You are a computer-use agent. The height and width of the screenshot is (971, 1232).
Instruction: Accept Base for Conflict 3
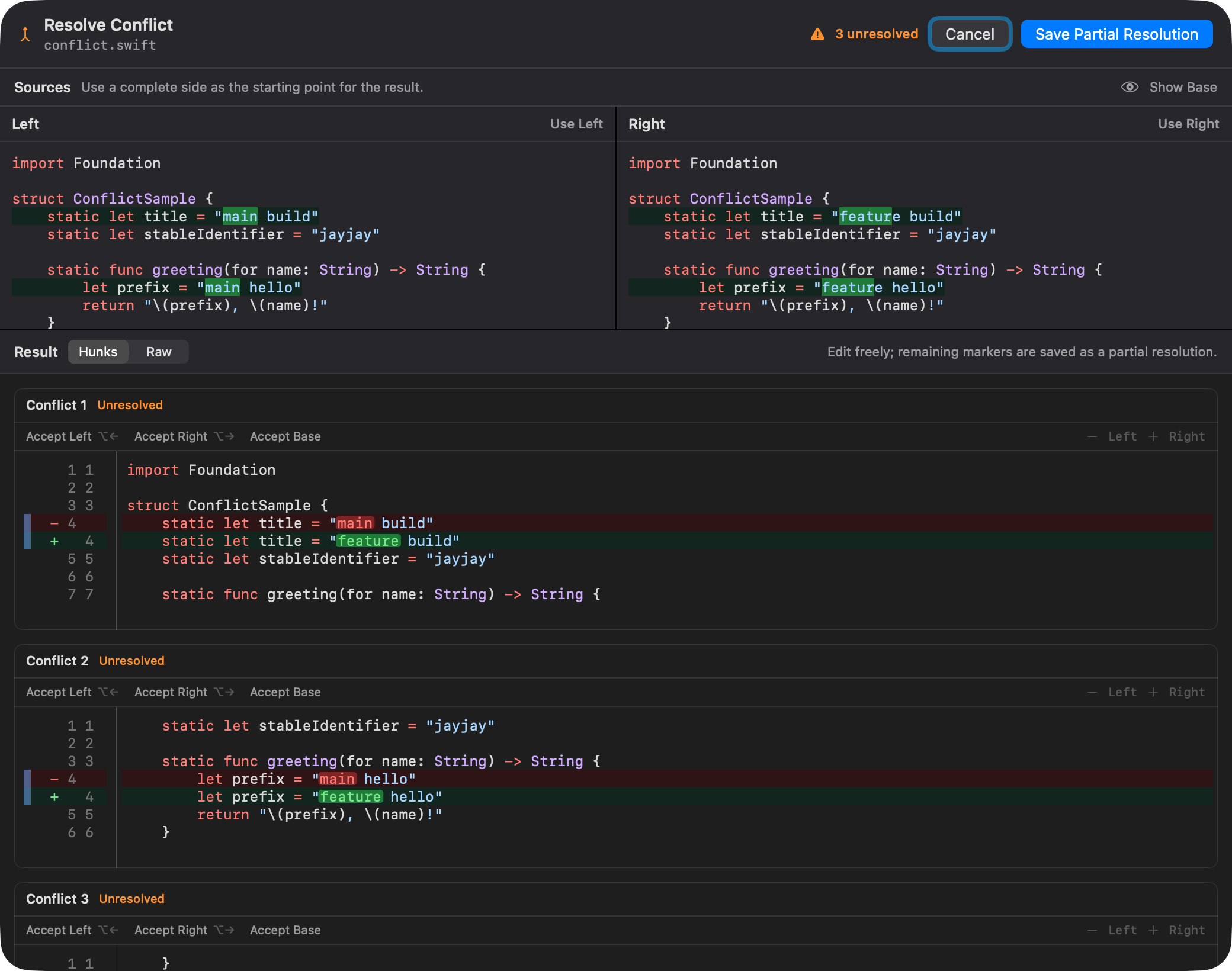tap(285, 930)
